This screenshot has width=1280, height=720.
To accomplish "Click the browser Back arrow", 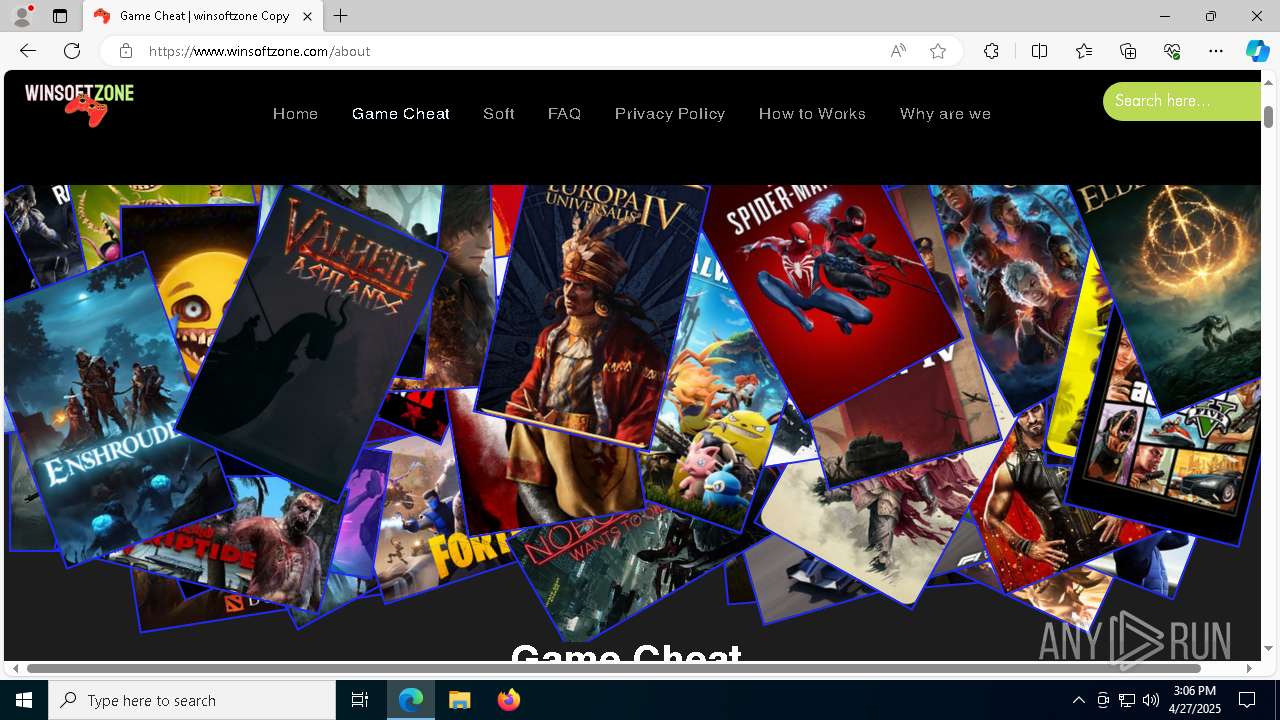I will pos(28,51).
